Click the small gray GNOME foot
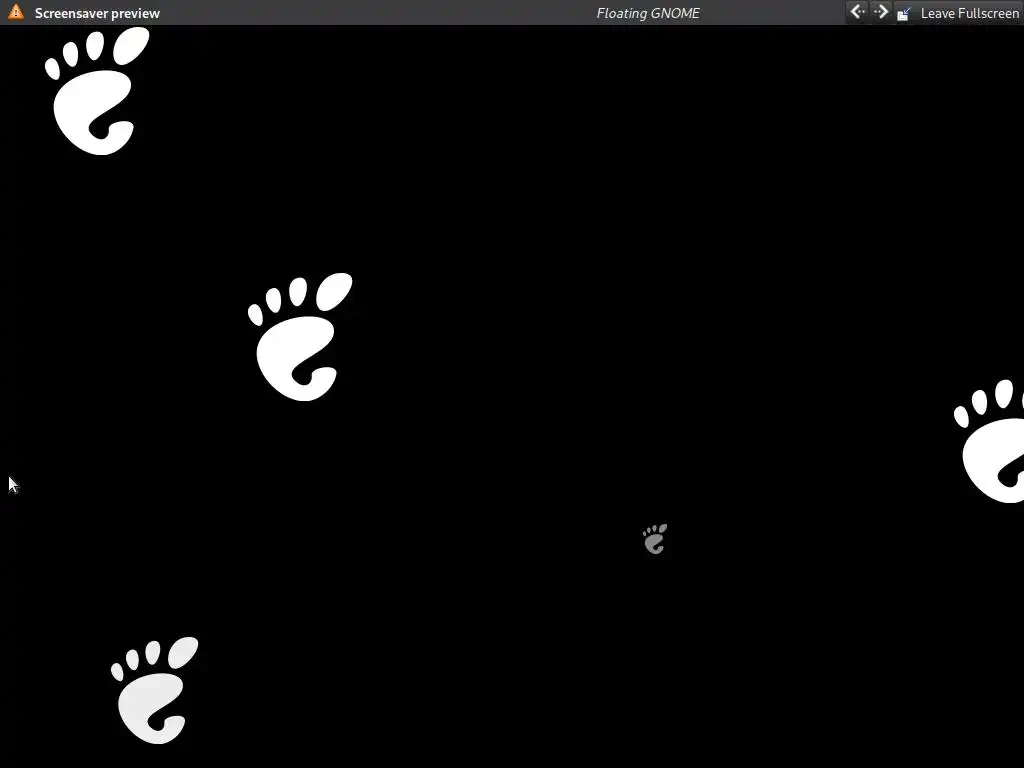The image size is (1024, 768). pos(655,539)
